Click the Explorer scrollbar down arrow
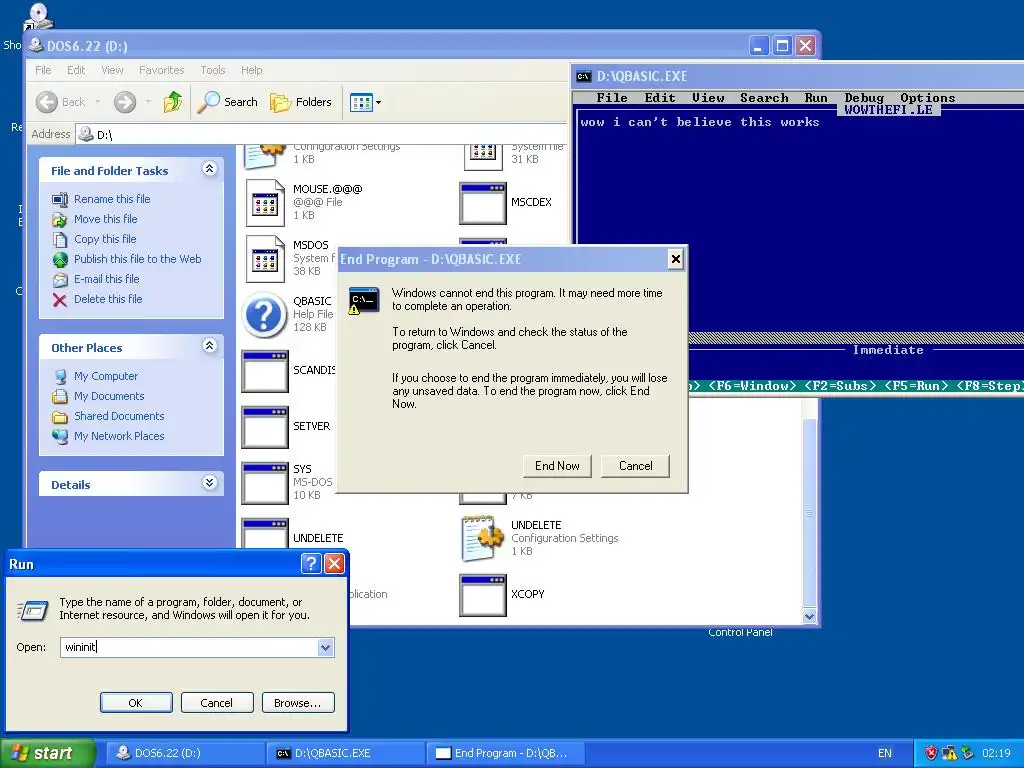Viewport: 1024px width, 768px height. click(x=809, y=616)
